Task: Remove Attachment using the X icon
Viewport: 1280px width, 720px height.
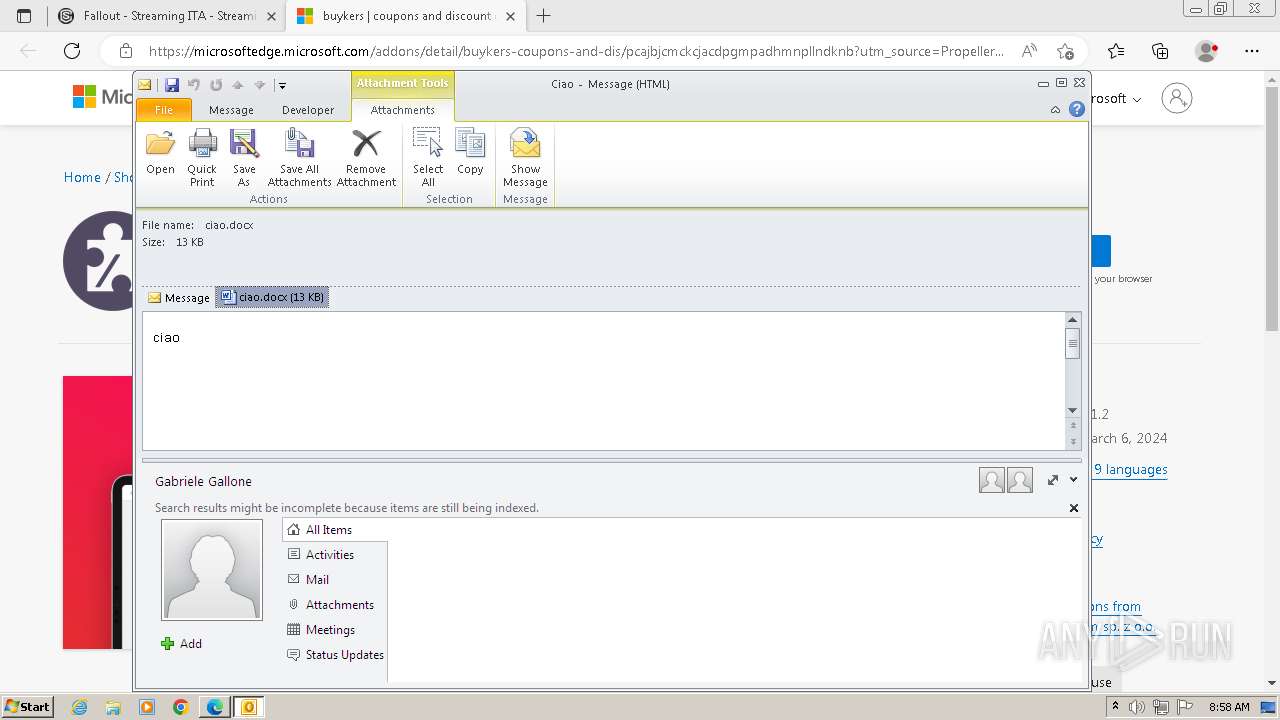Action: tap(366, 158)
